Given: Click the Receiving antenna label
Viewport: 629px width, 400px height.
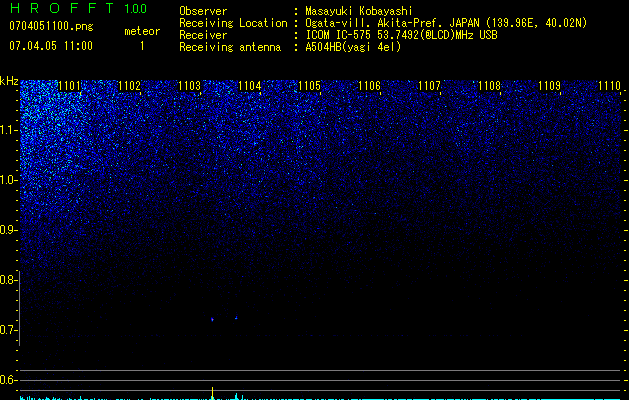Looking at the screenshot, I should [230, 47].
